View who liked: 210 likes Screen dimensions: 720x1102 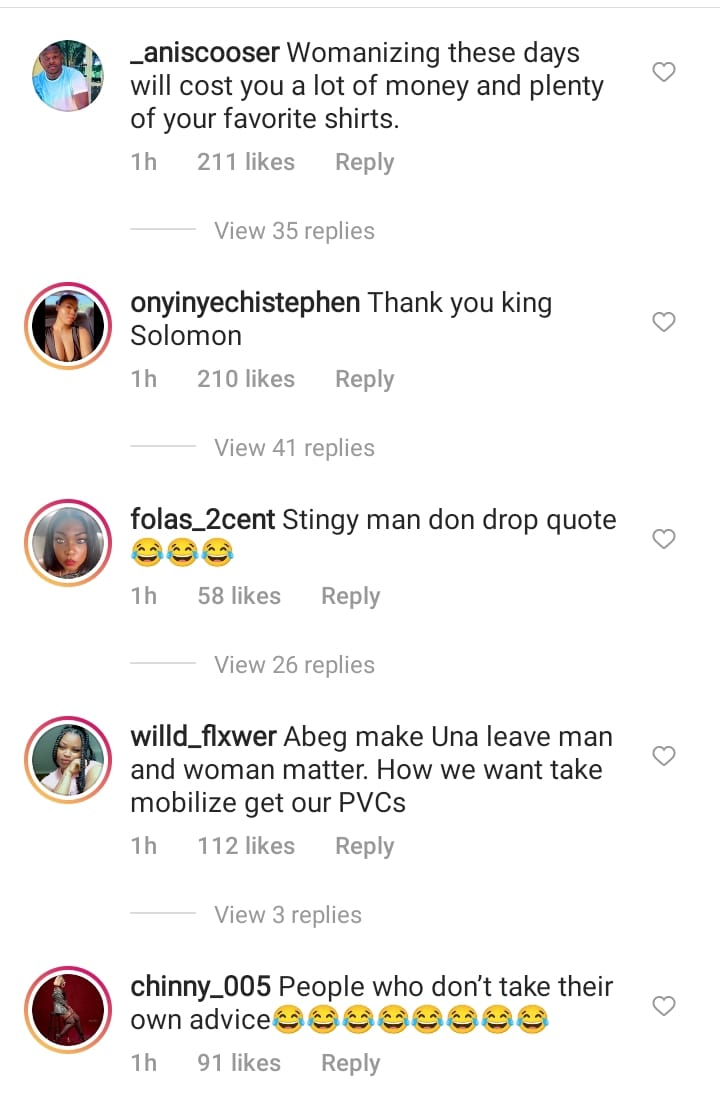point(246,379)
